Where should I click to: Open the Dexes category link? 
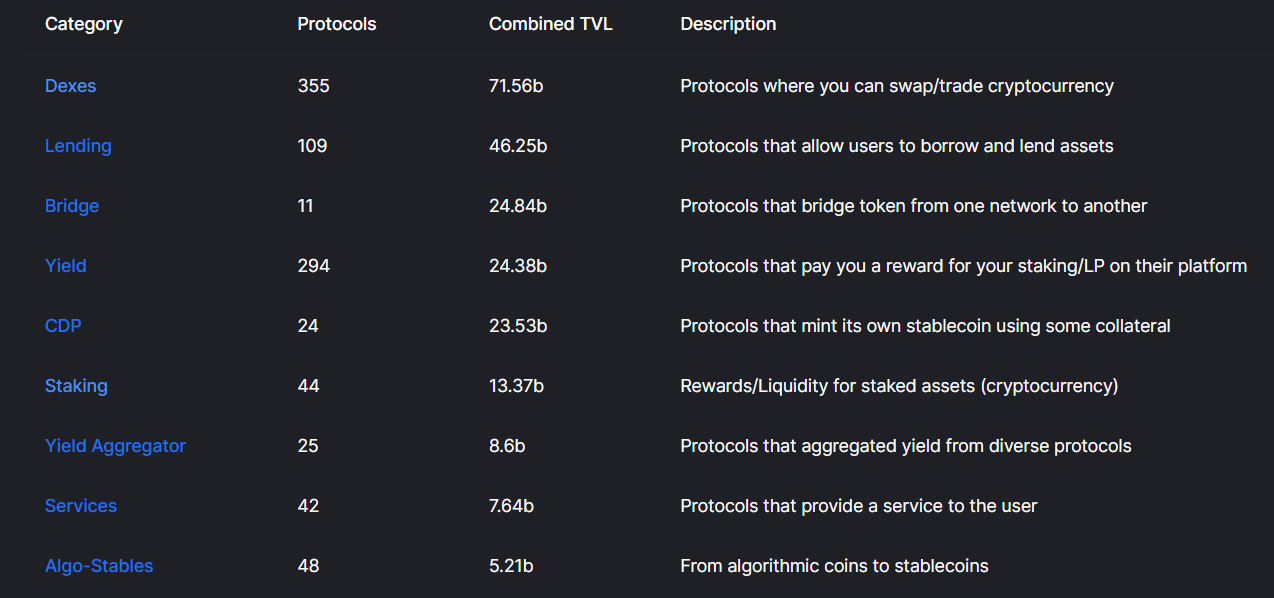pos(70,86)
